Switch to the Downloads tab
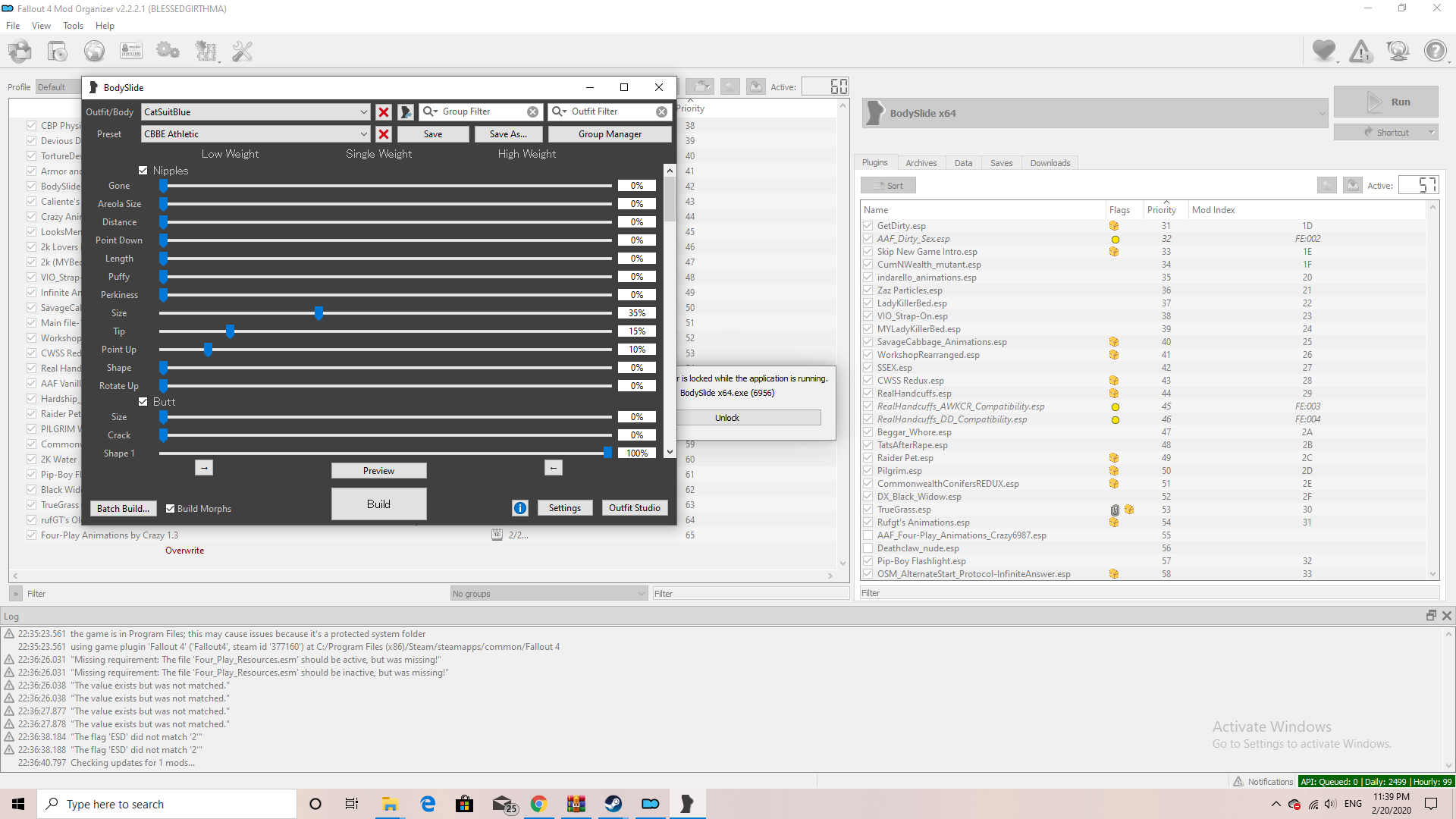 click(x=1050, y=163)
